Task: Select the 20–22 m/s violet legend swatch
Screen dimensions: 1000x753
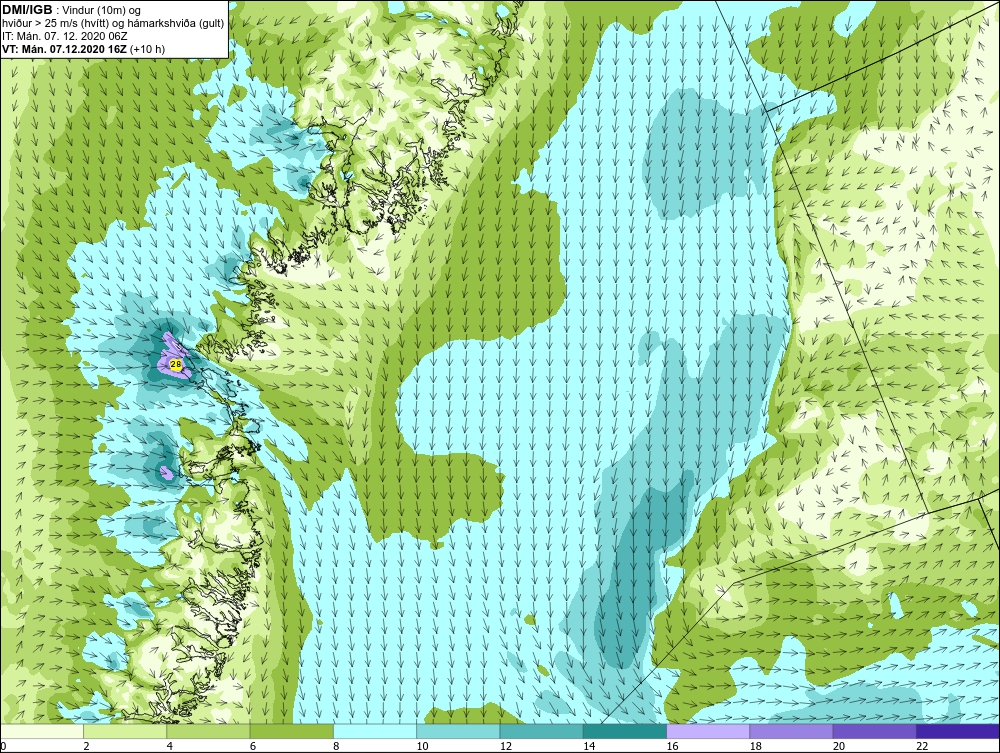Action: pyautogui.click(x=874, y=731)
